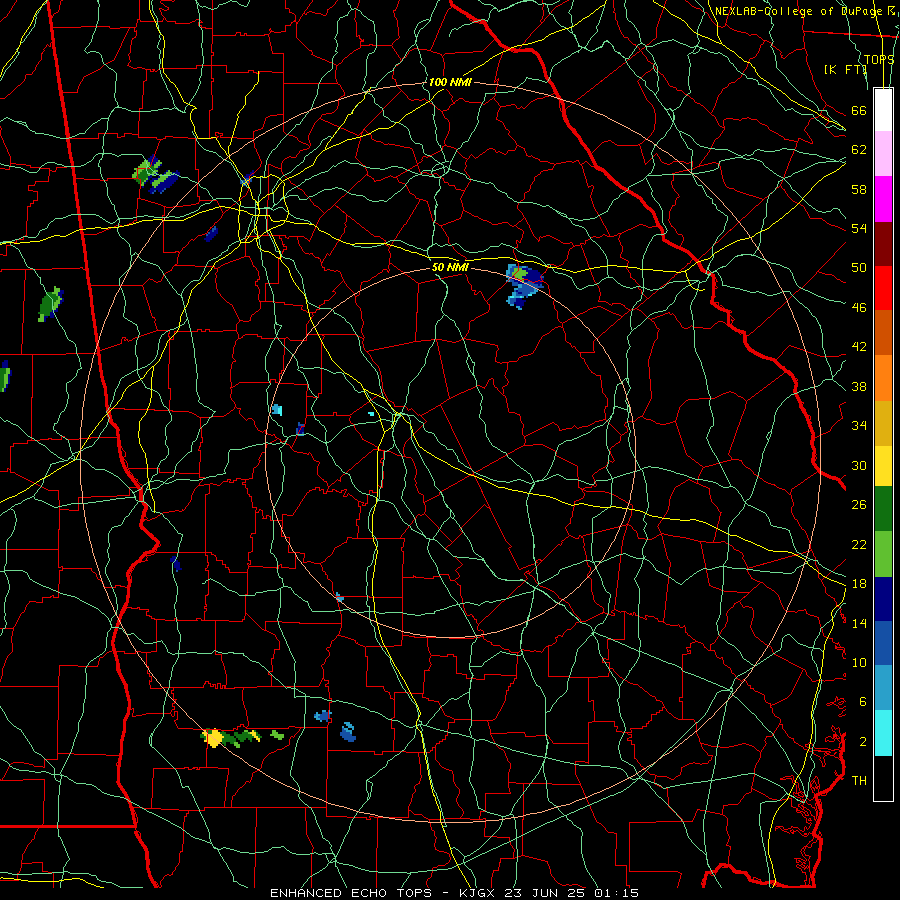Click the legend value "42"
The height and width of the screenshot is (900, 900).
pyautogui.click(x=859, y=346)
